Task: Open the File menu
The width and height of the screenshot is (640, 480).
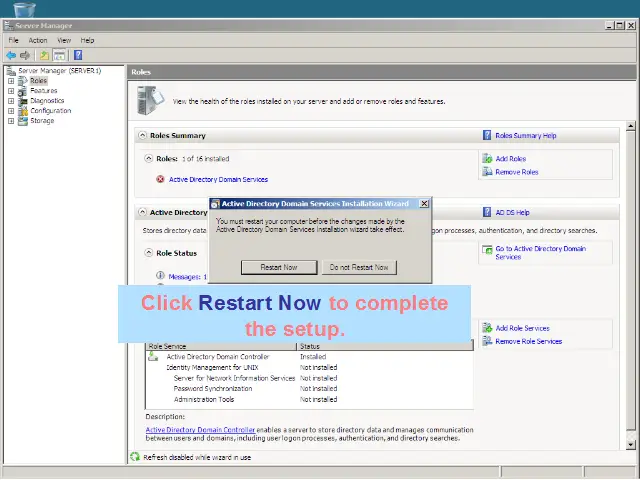Action: (13, 40)
